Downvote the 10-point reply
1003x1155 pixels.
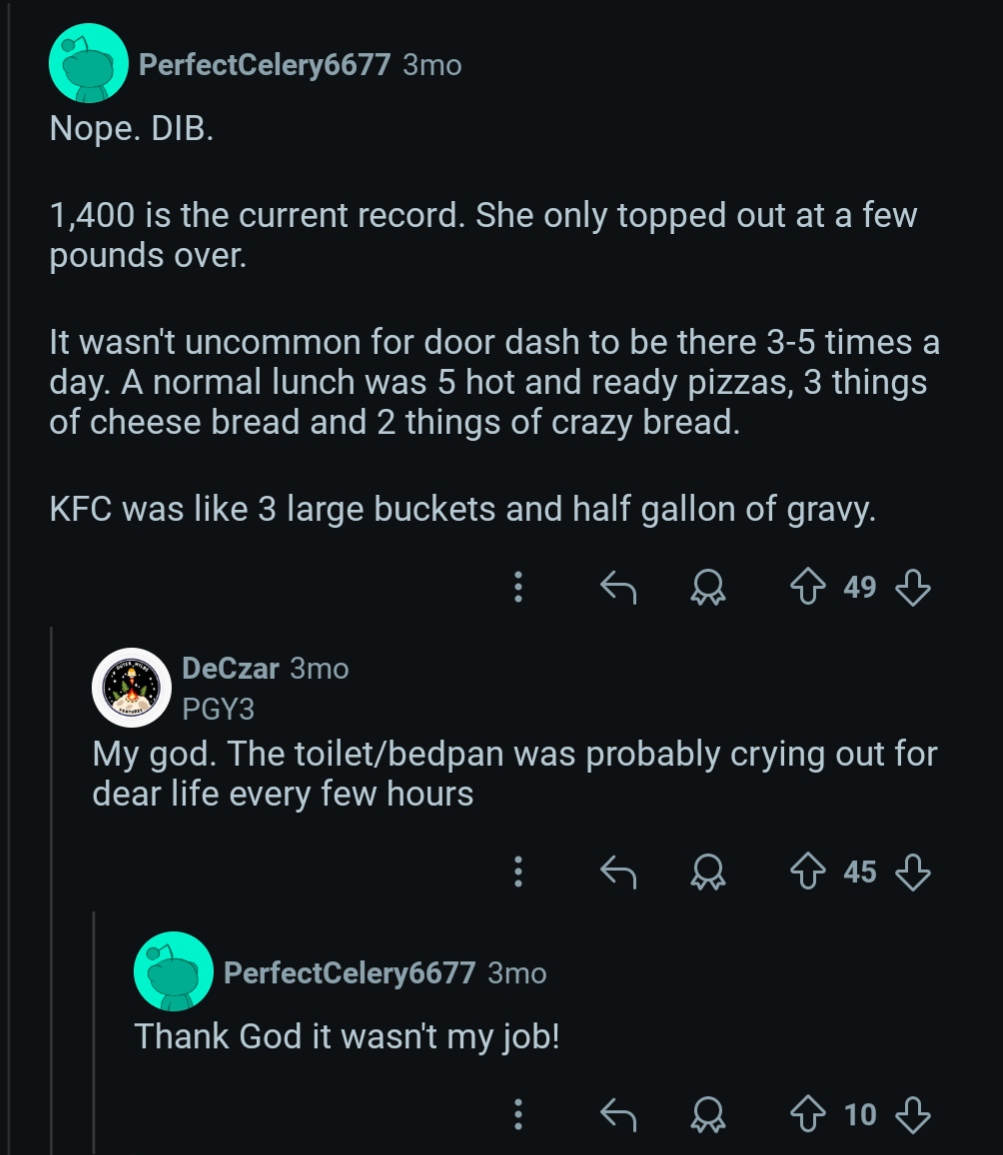911,1114
